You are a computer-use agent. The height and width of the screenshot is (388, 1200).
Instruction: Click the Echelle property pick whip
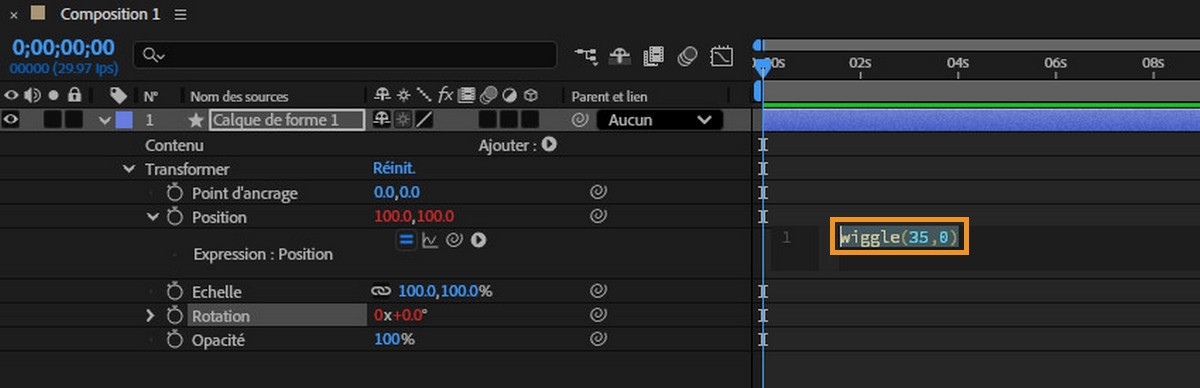coord(598,291)
